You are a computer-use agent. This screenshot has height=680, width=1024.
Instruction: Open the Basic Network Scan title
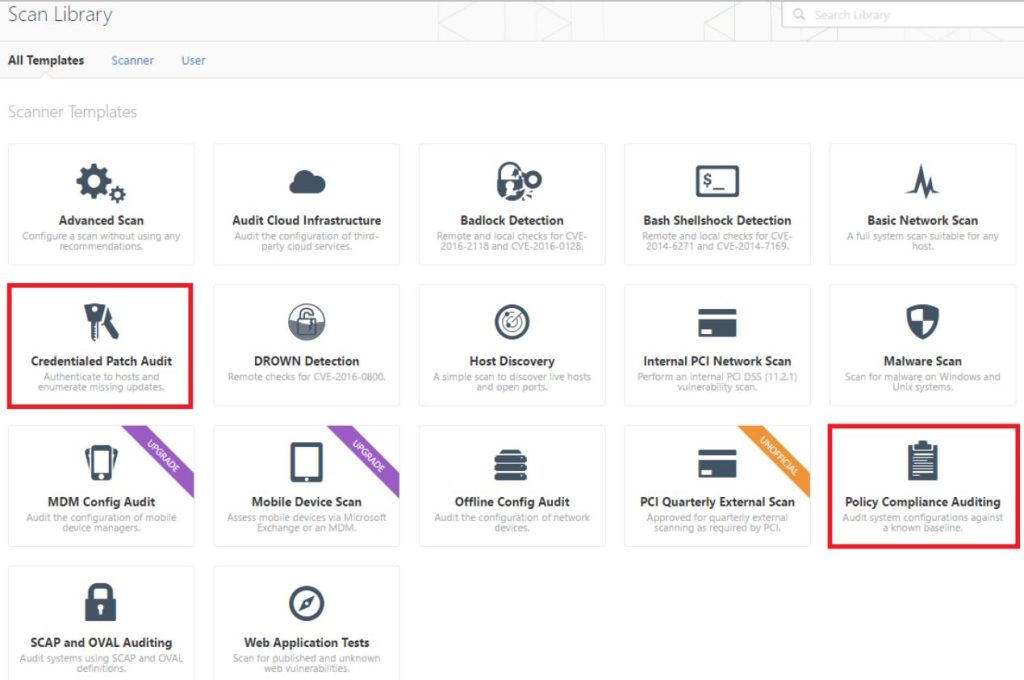(x=922, y=220)
